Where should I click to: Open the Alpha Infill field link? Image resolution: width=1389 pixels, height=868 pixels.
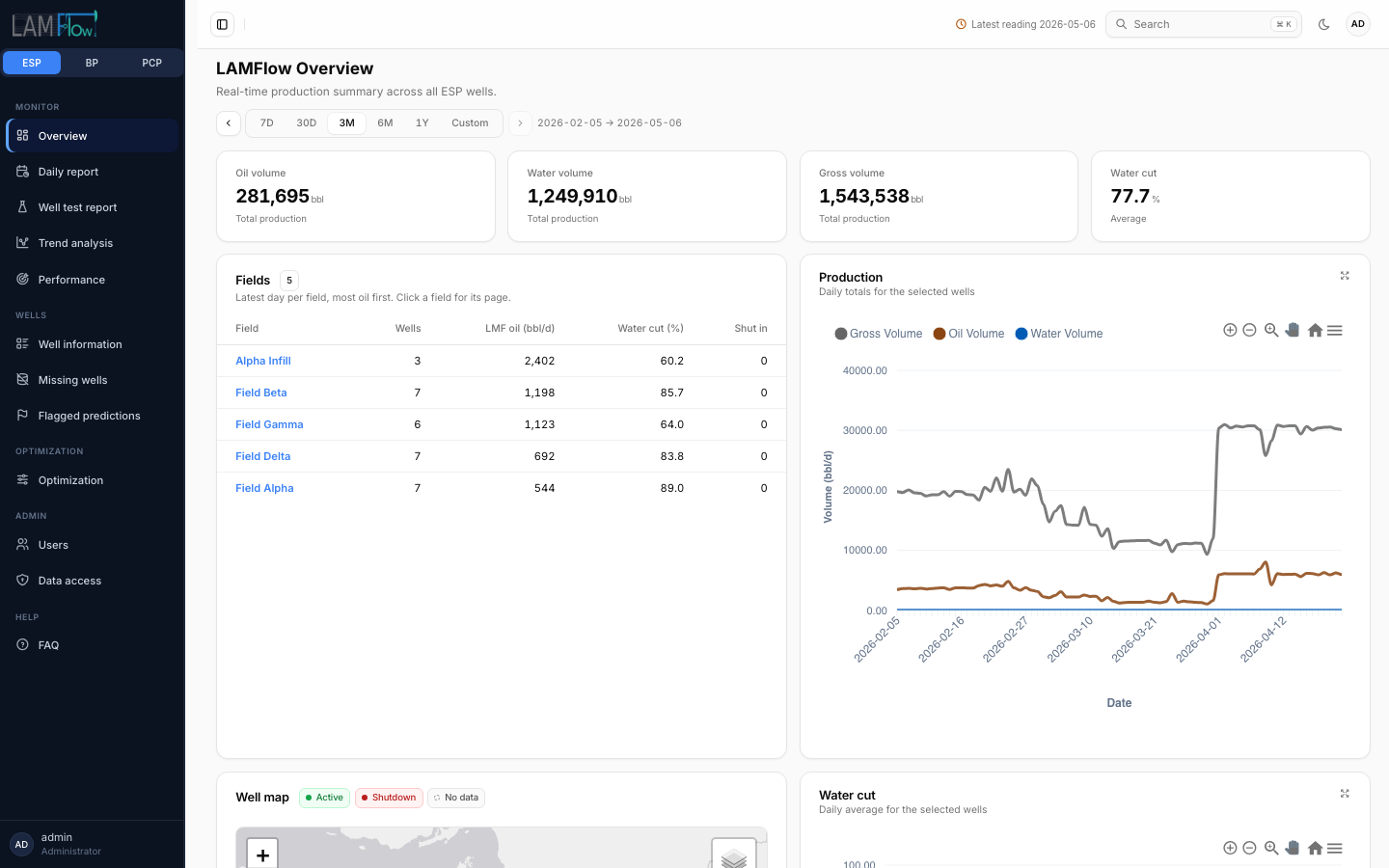click(263, 361)
